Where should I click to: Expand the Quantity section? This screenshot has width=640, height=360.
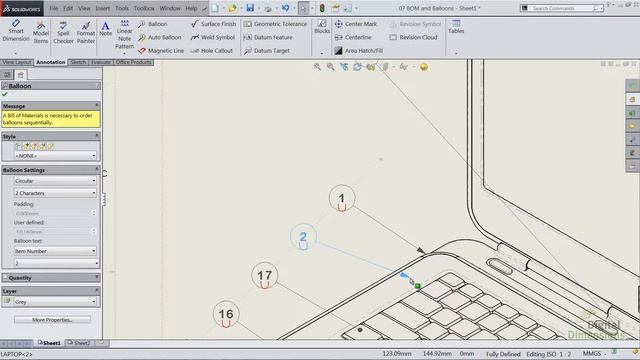click(x=97, y=278)
